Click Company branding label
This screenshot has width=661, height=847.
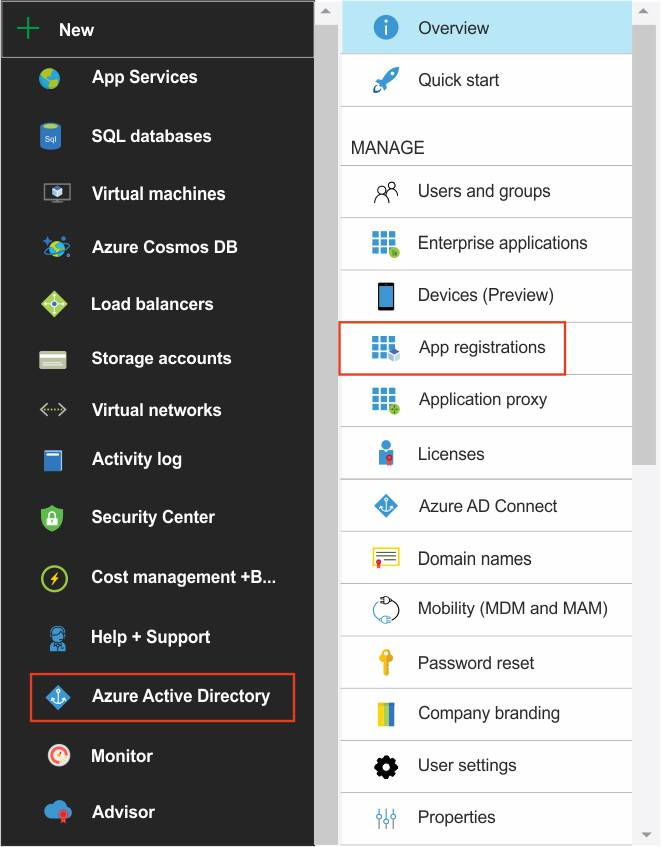point(489,714)
